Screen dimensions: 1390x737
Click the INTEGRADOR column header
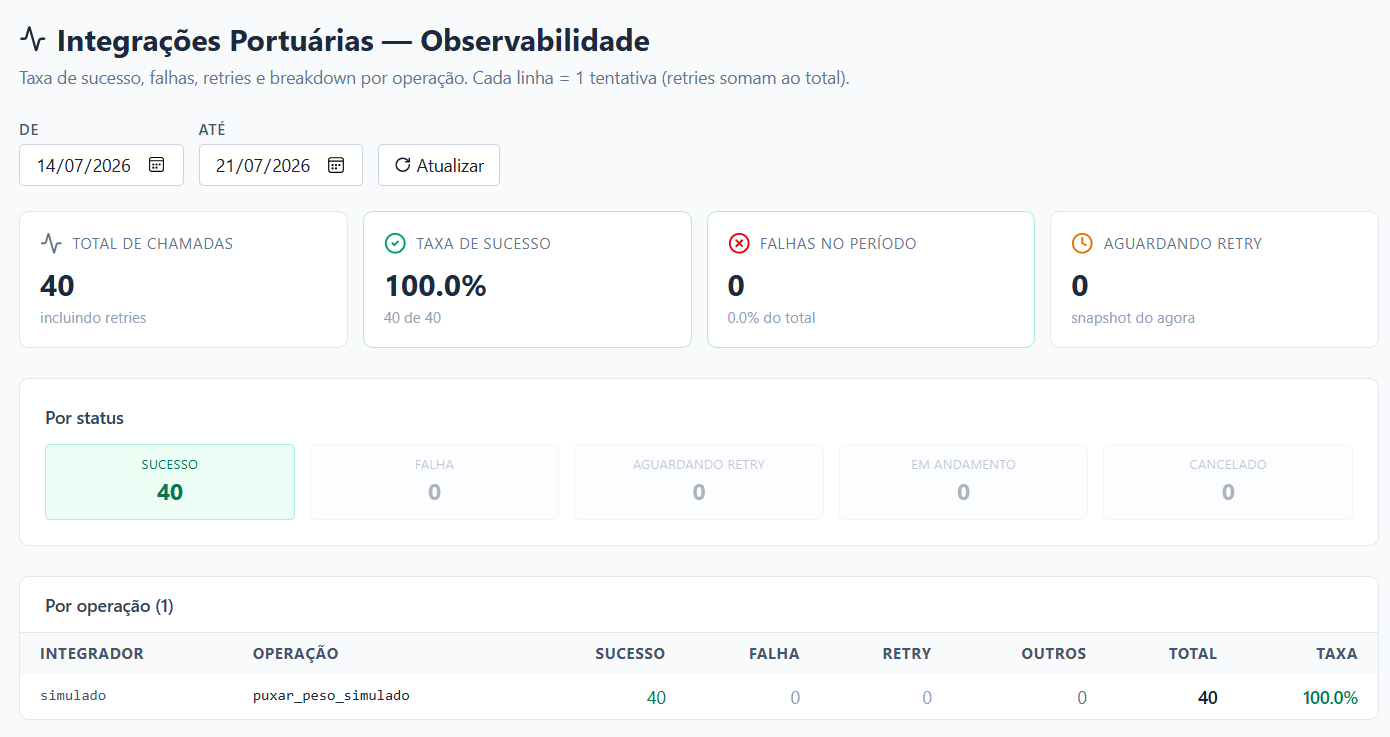point(92,653)
